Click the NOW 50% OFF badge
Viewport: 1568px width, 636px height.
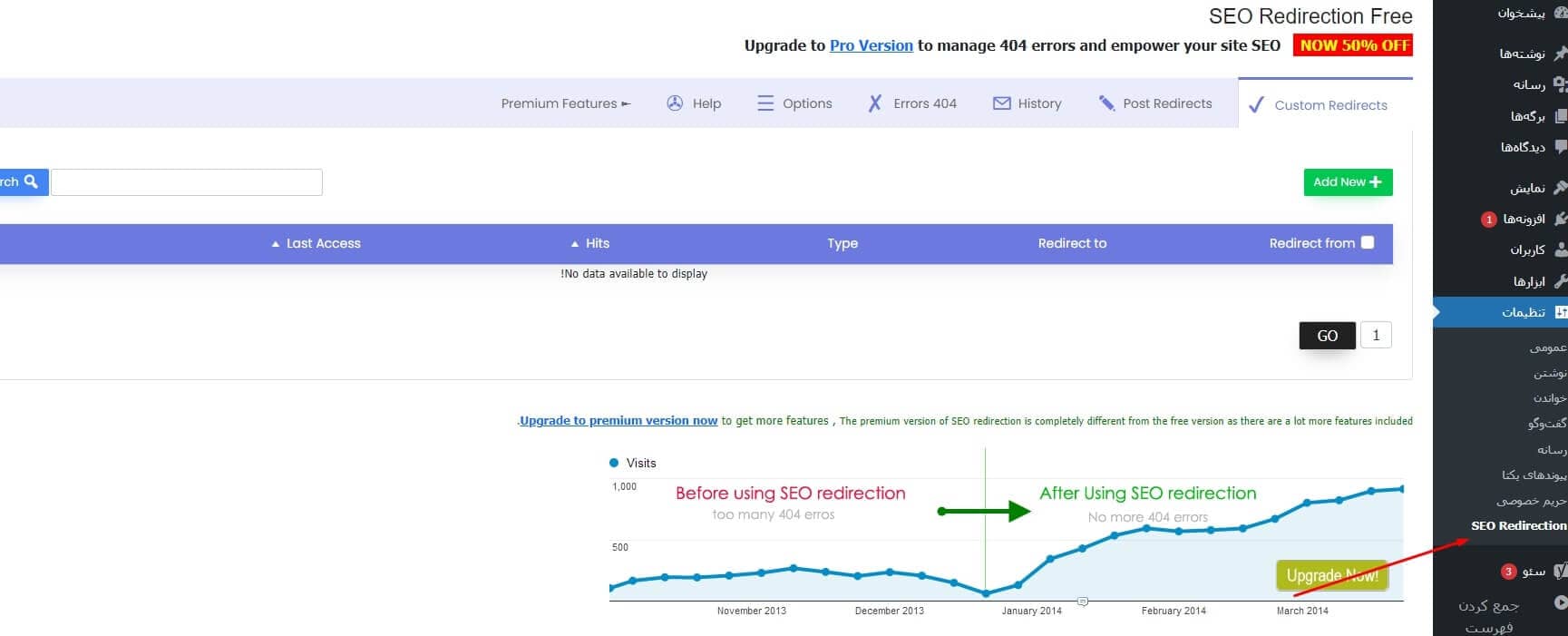click(x=1353, y=45)
